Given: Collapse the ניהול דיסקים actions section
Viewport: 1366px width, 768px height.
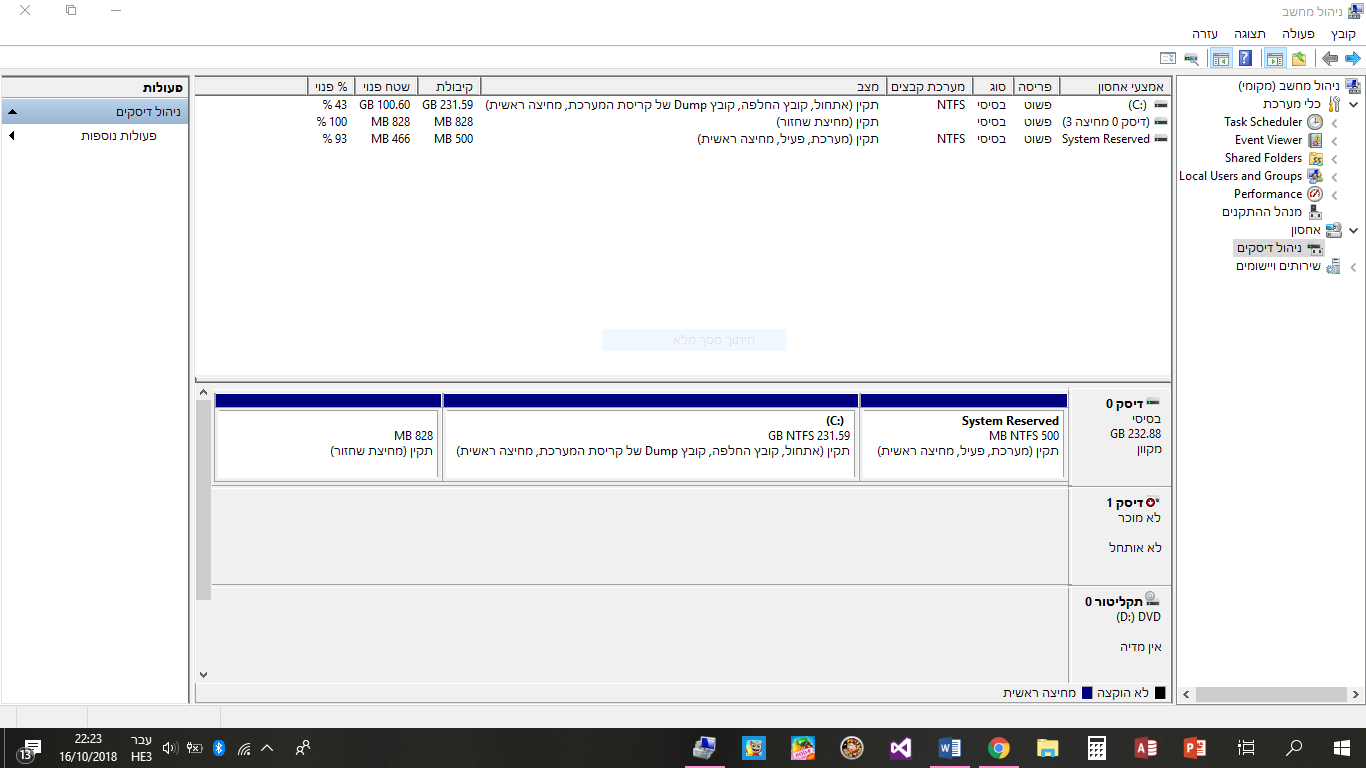Looking at the screenshot, I should [12, 112].
